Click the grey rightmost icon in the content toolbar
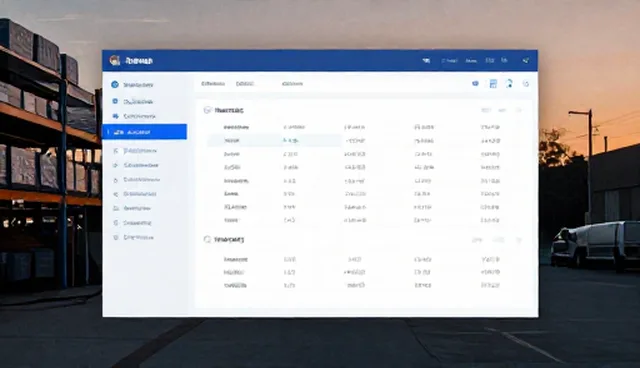 (x=526, y=84)
